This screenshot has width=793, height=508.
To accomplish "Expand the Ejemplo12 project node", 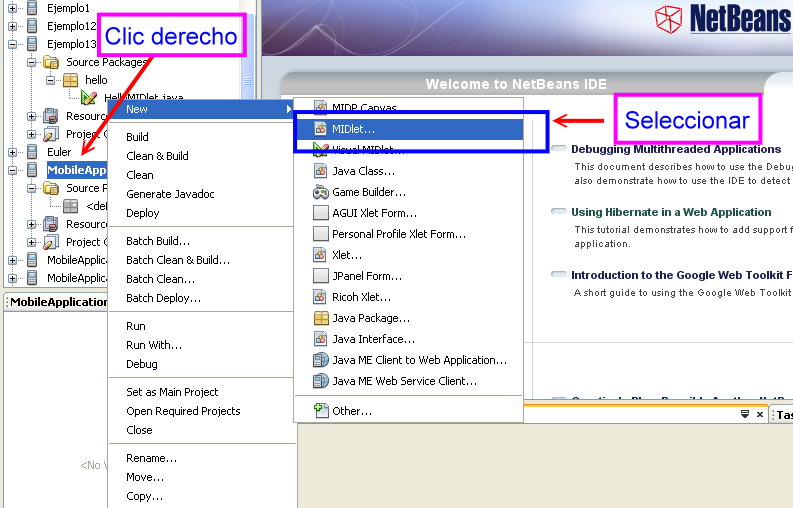I will [x=13, y=26].
